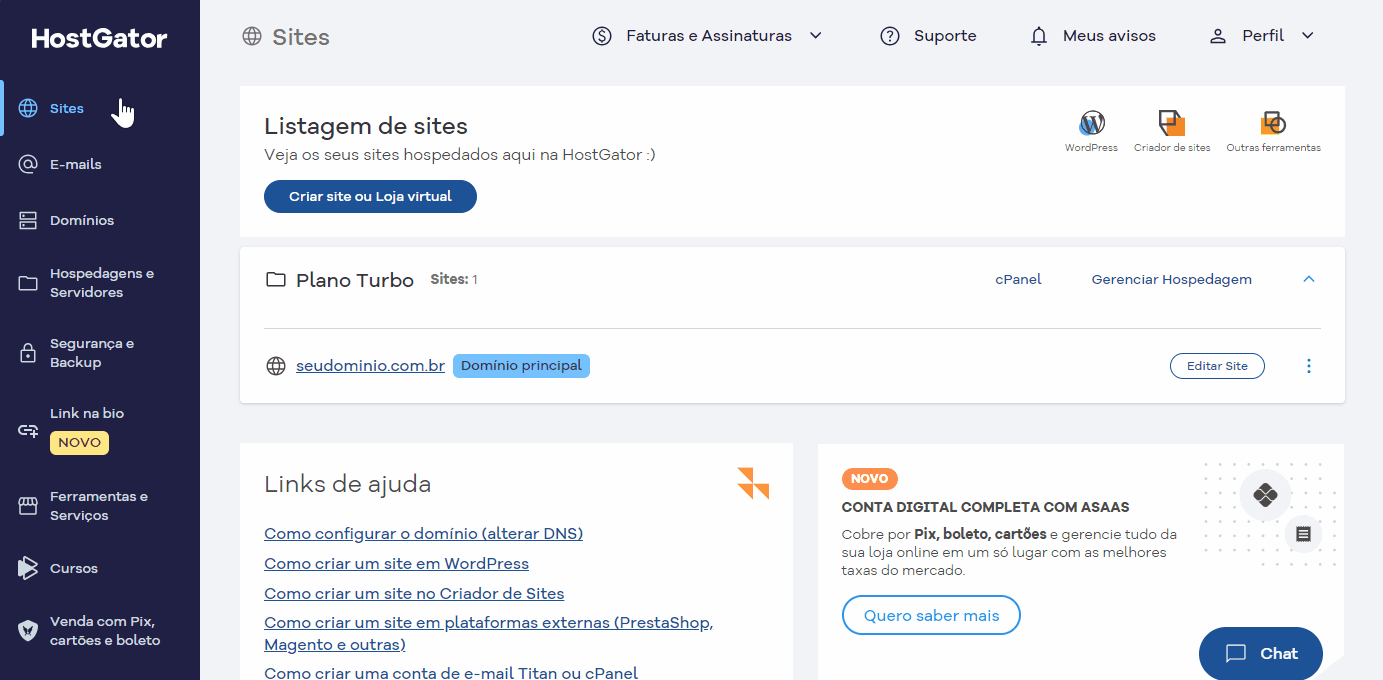The height and width of the screenshot is (680, 1383).
Task: Click the E-mails at-sign icon
Action: [x=28, y=164]
